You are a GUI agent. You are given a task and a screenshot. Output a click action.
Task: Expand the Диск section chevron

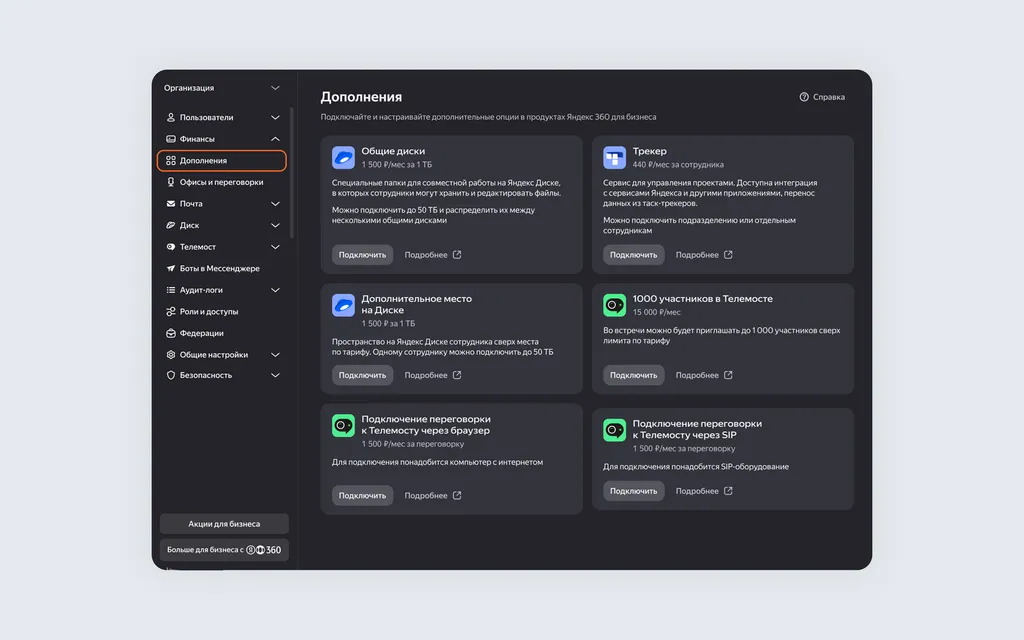(275, 225)
